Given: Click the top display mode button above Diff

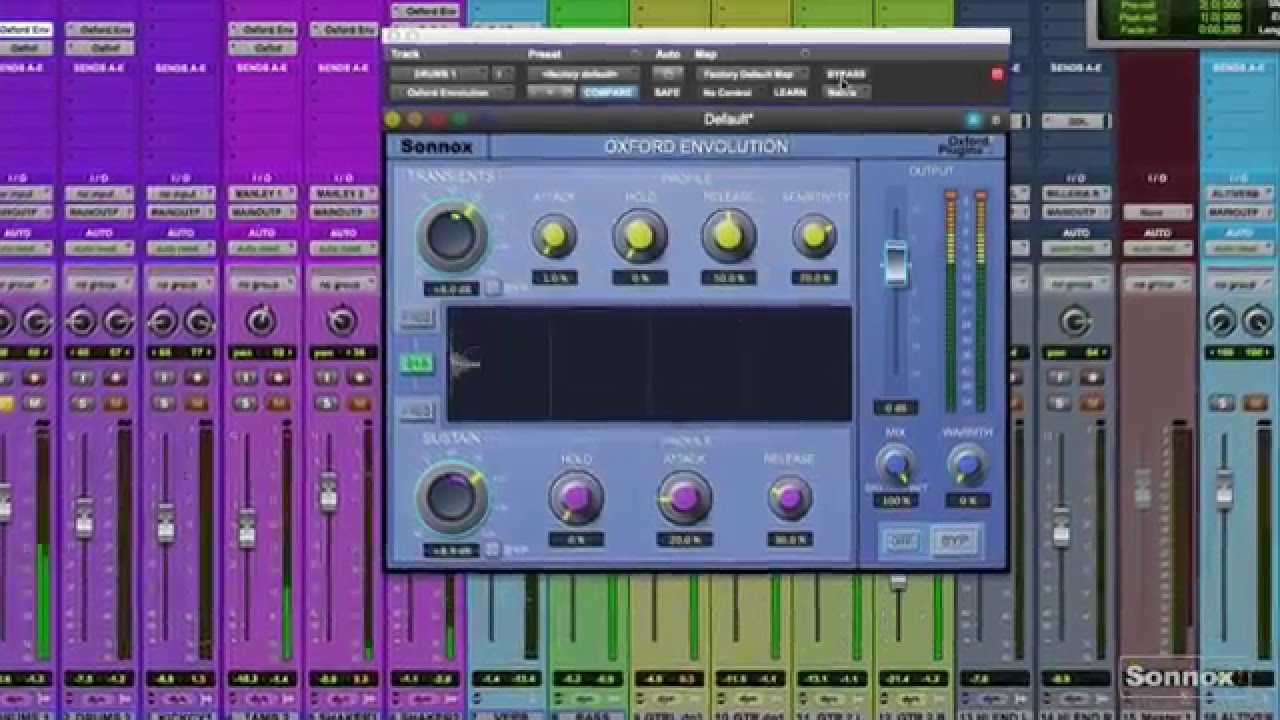Looking at the screenshot, I should tap(417, 318).
